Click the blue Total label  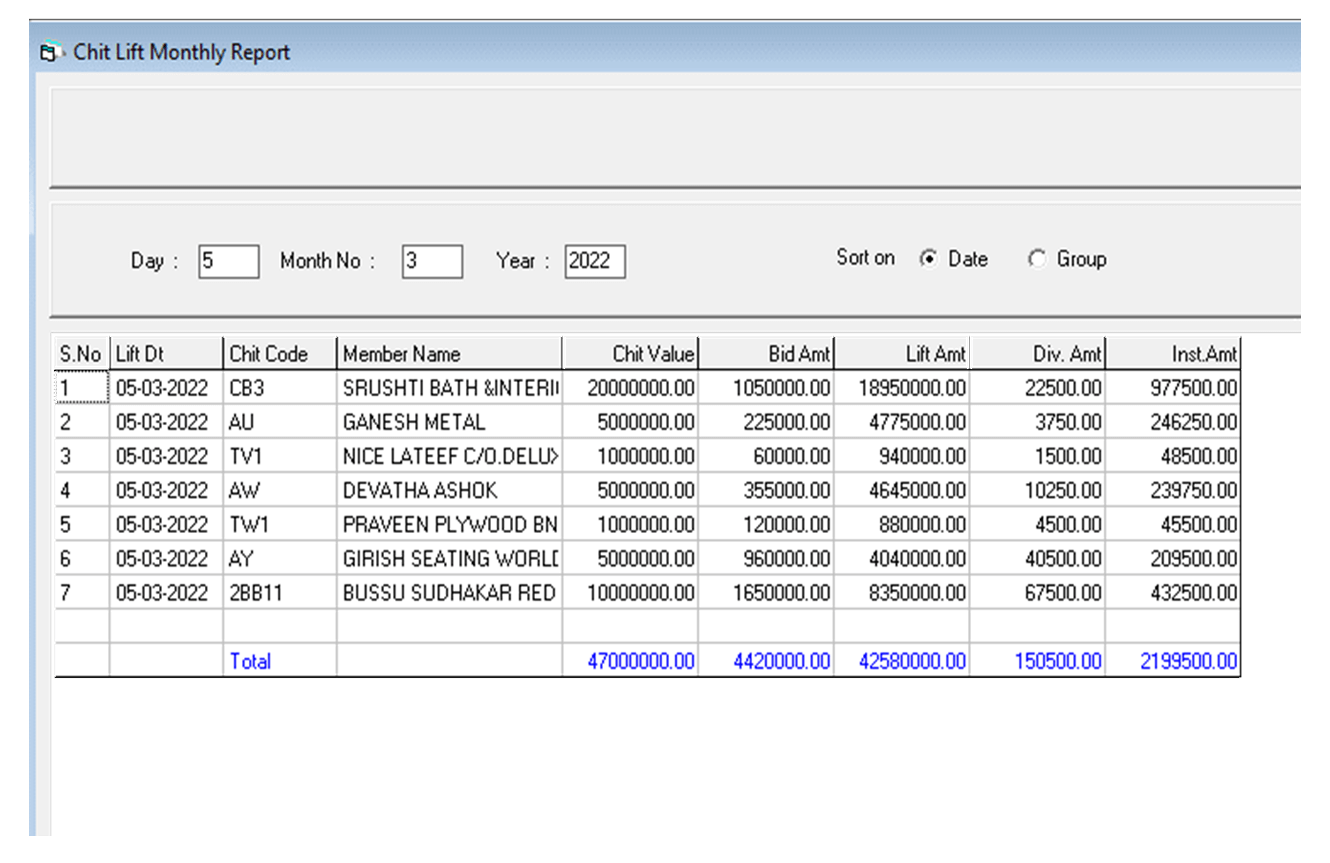(x=250, y=661)
